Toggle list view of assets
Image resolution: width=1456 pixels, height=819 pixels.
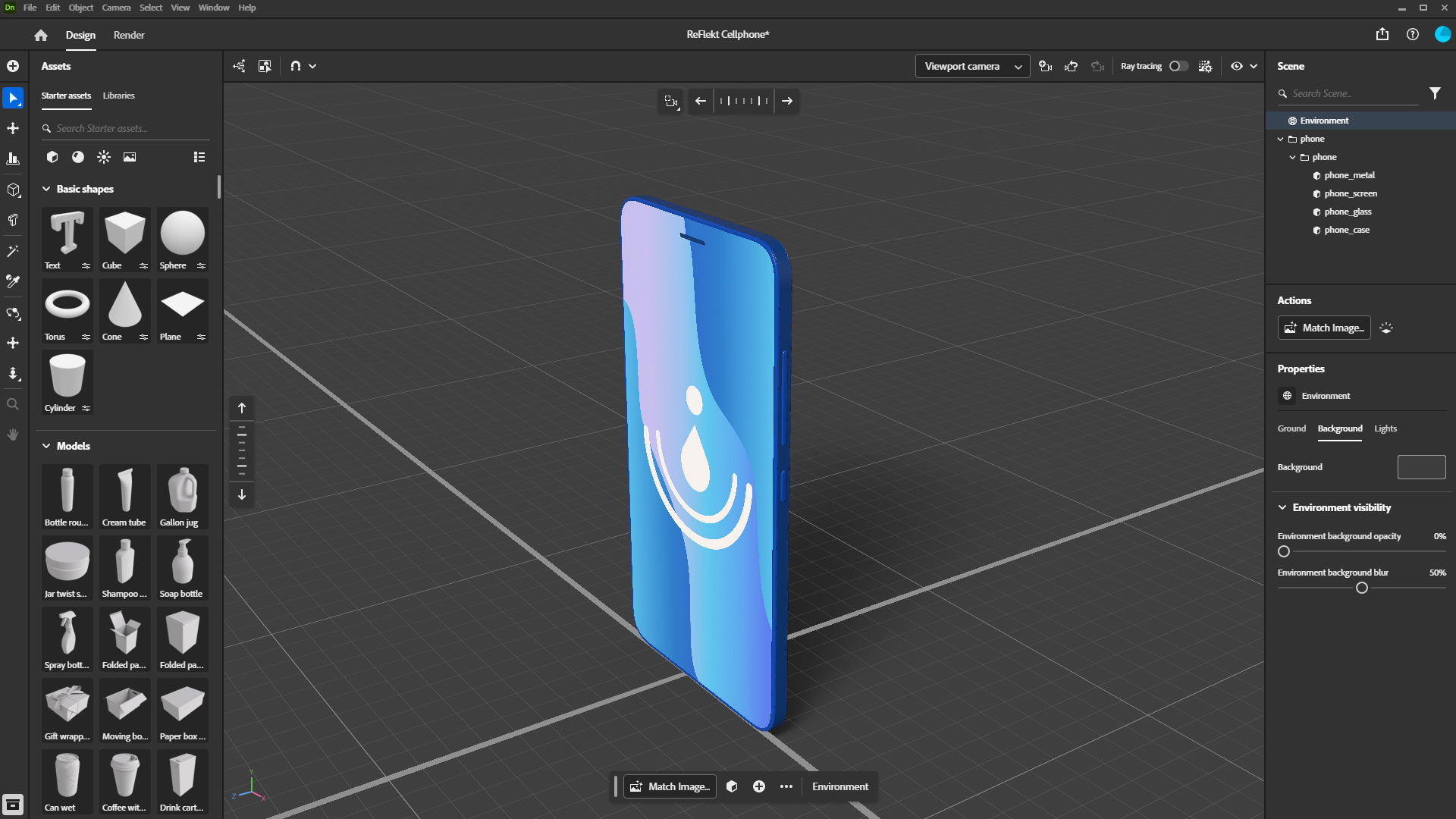tap(199, 157)
